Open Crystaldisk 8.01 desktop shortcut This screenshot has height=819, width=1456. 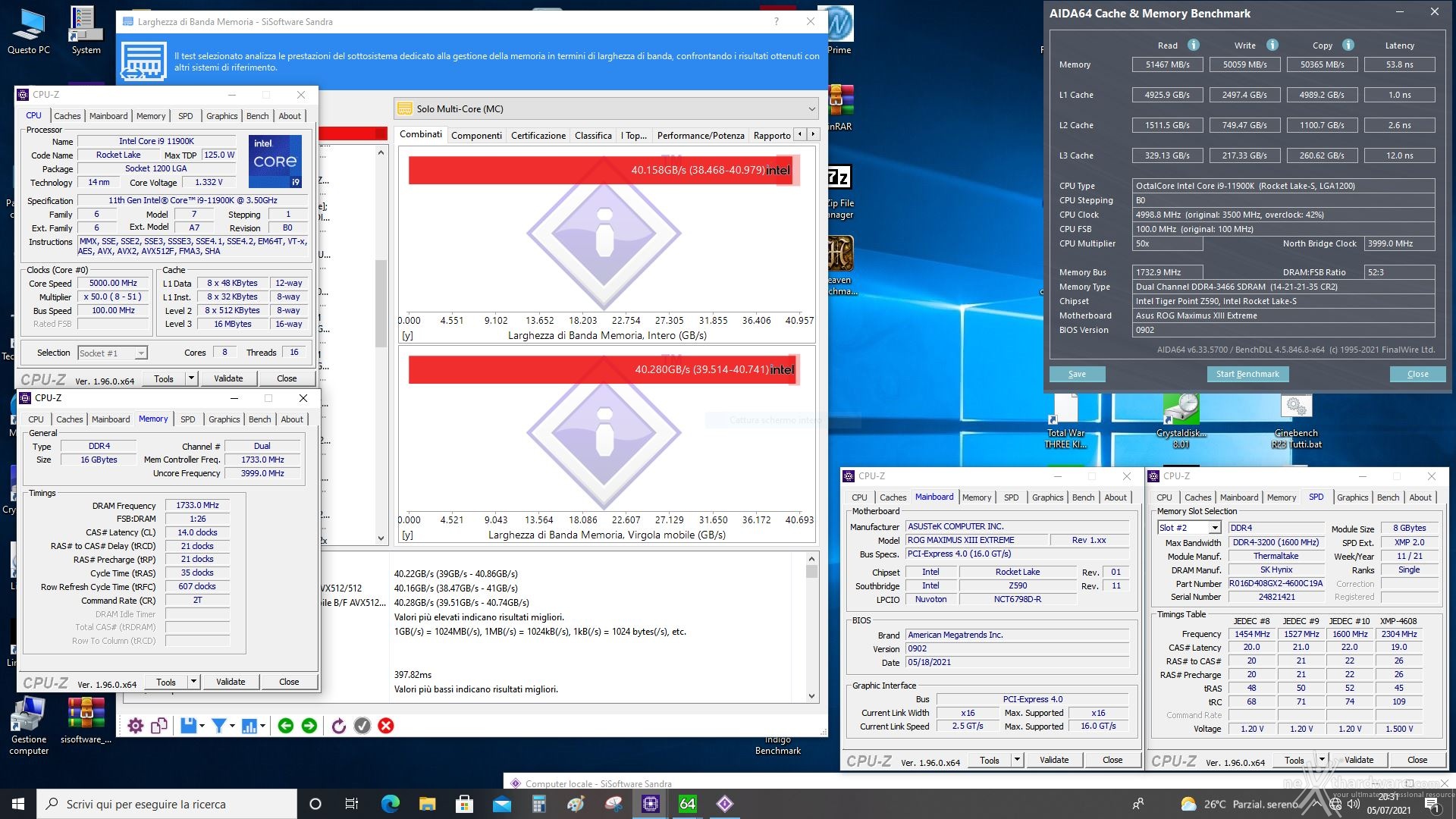[1181, 422]
